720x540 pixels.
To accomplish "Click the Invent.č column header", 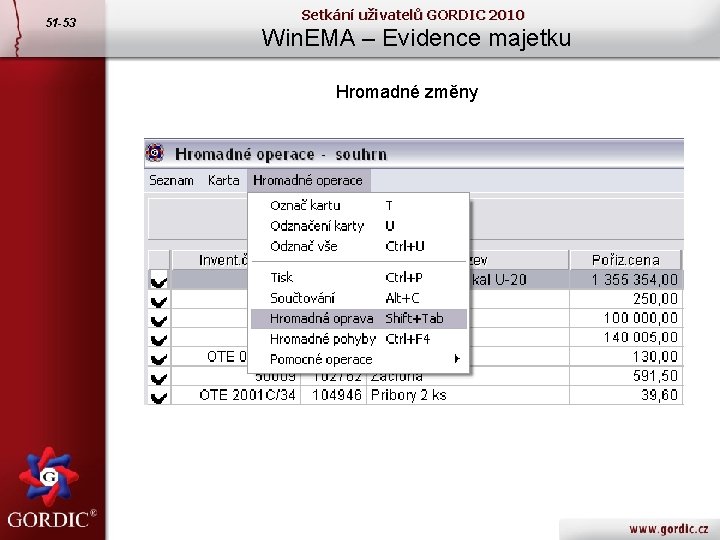I will [209, 260].
